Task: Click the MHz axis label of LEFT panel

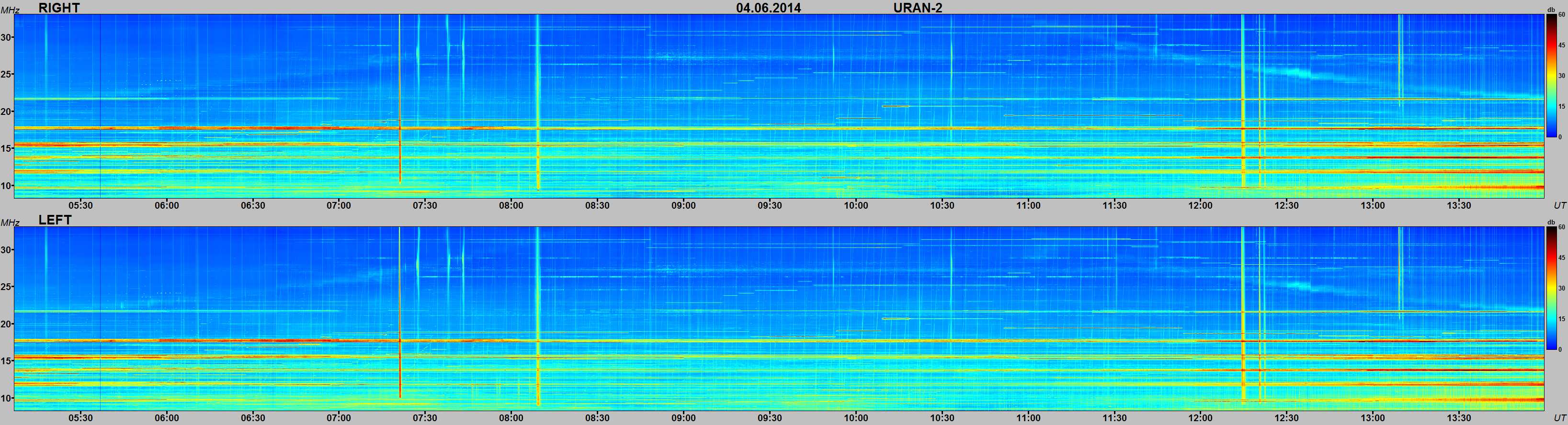Action: click(10, 223)
